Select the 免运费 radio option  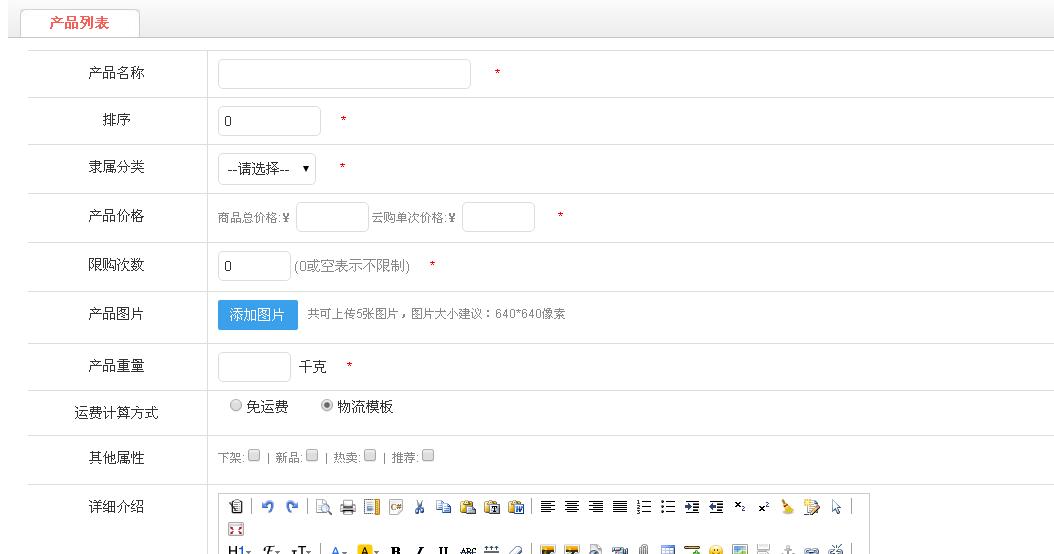click(236, 406)
